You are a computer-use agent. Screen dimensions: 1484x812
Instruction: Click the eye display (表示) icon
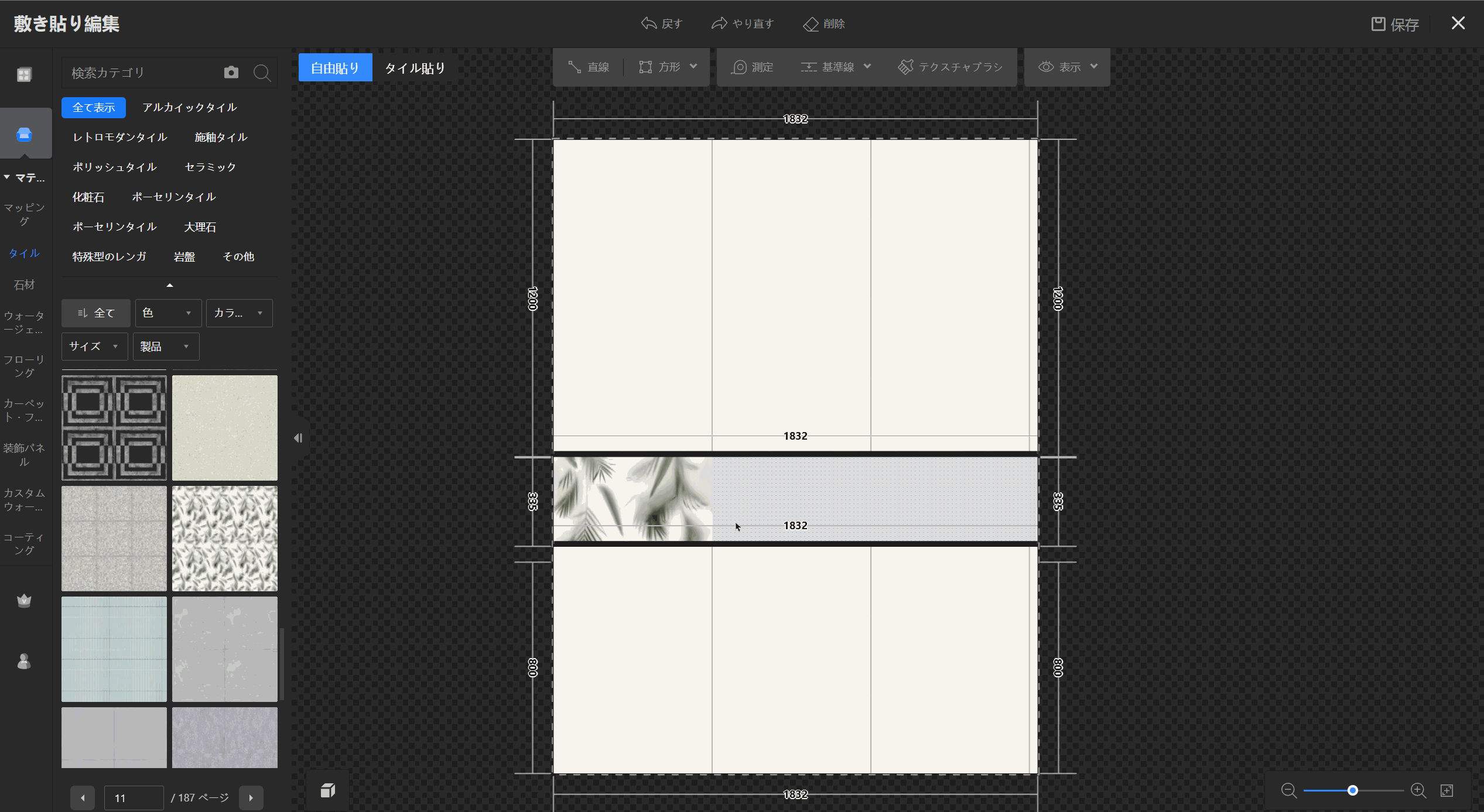1046,67
